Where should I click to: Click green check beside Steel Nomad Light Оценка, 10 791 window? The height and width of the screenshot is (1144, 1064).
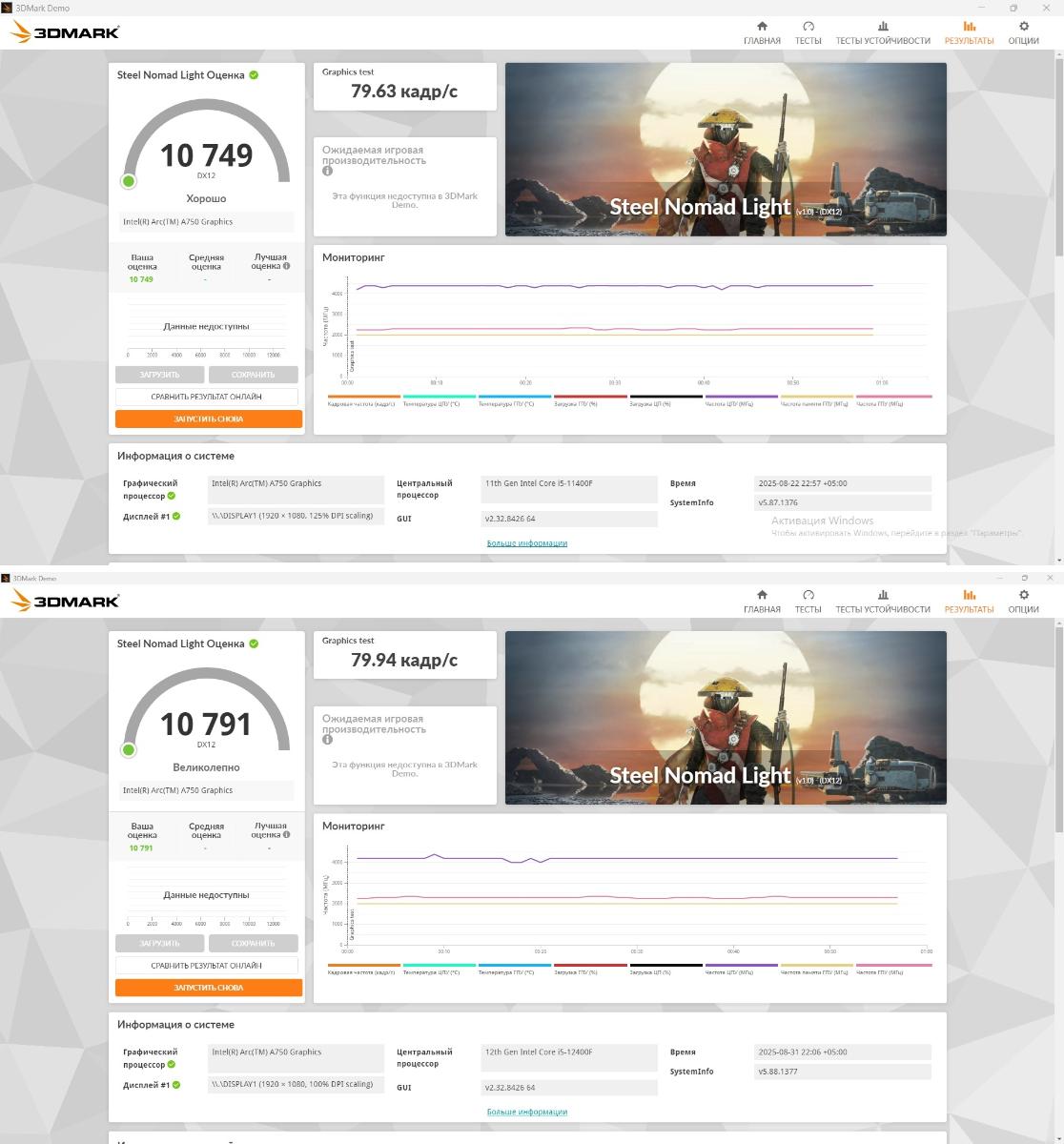[254, 643]
